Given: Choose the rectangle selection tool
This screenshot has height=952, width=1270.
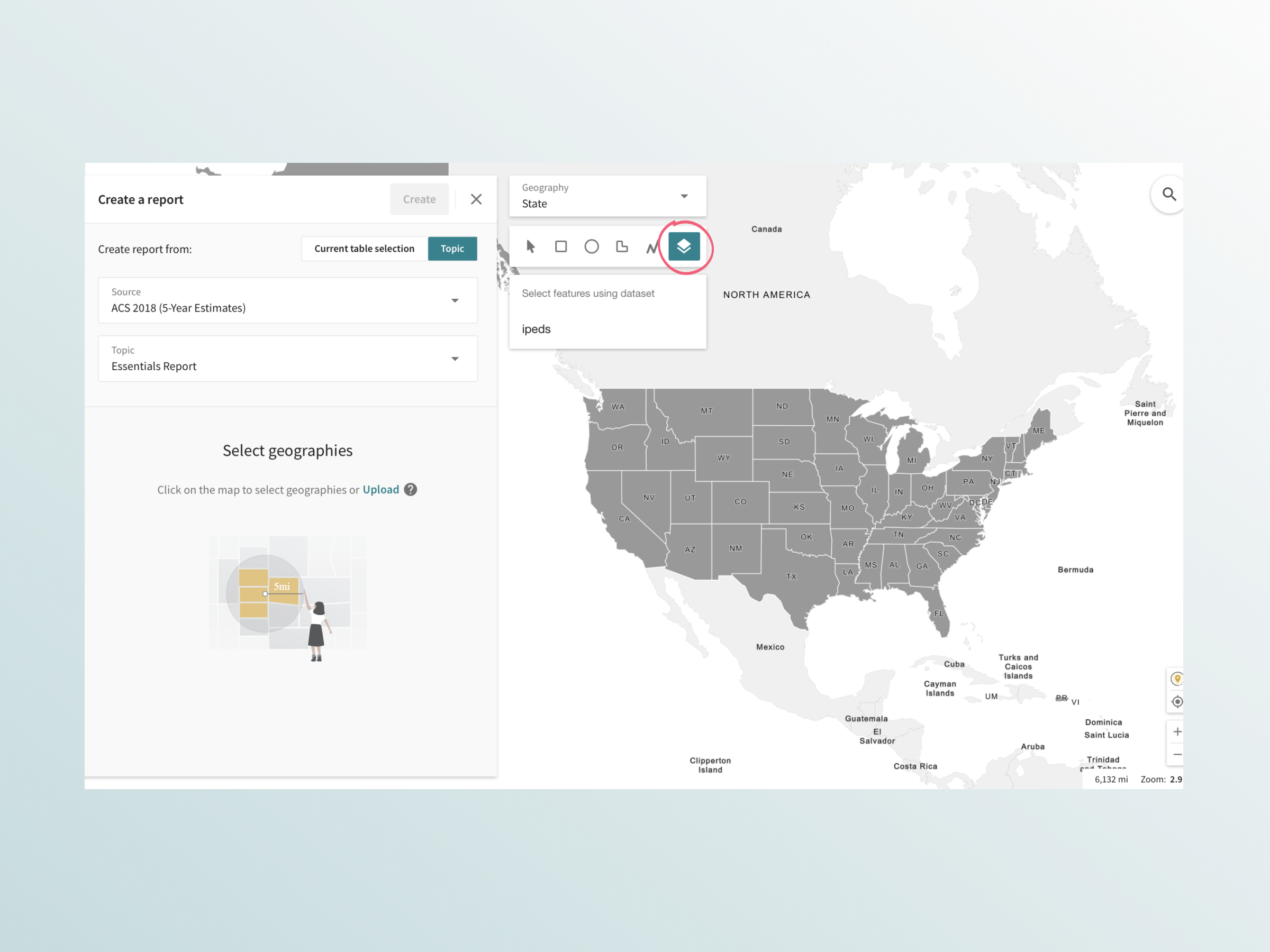Looking at the screenshot, I should pos(561,247).
